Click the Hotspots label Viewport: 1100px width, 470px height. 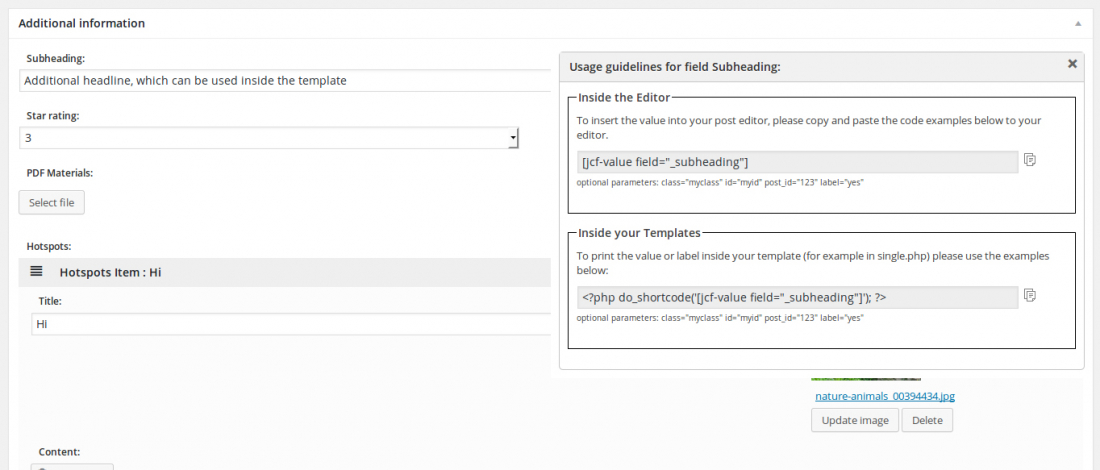pos(49,246)
